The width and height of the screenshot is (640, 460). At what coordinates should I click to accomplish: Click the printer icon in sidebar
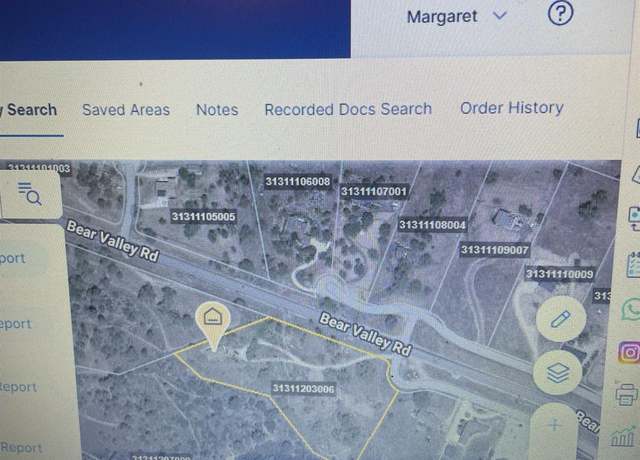point(627,394)
